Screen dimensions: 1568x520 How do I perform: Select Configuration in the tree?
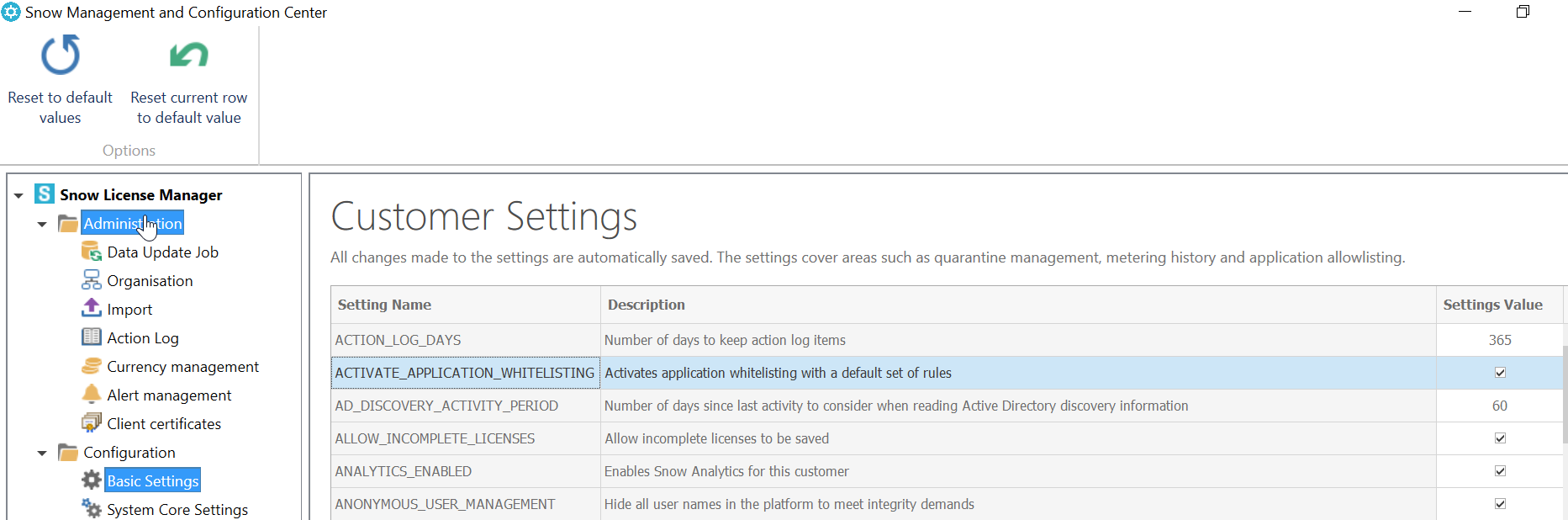click(129, 452)
